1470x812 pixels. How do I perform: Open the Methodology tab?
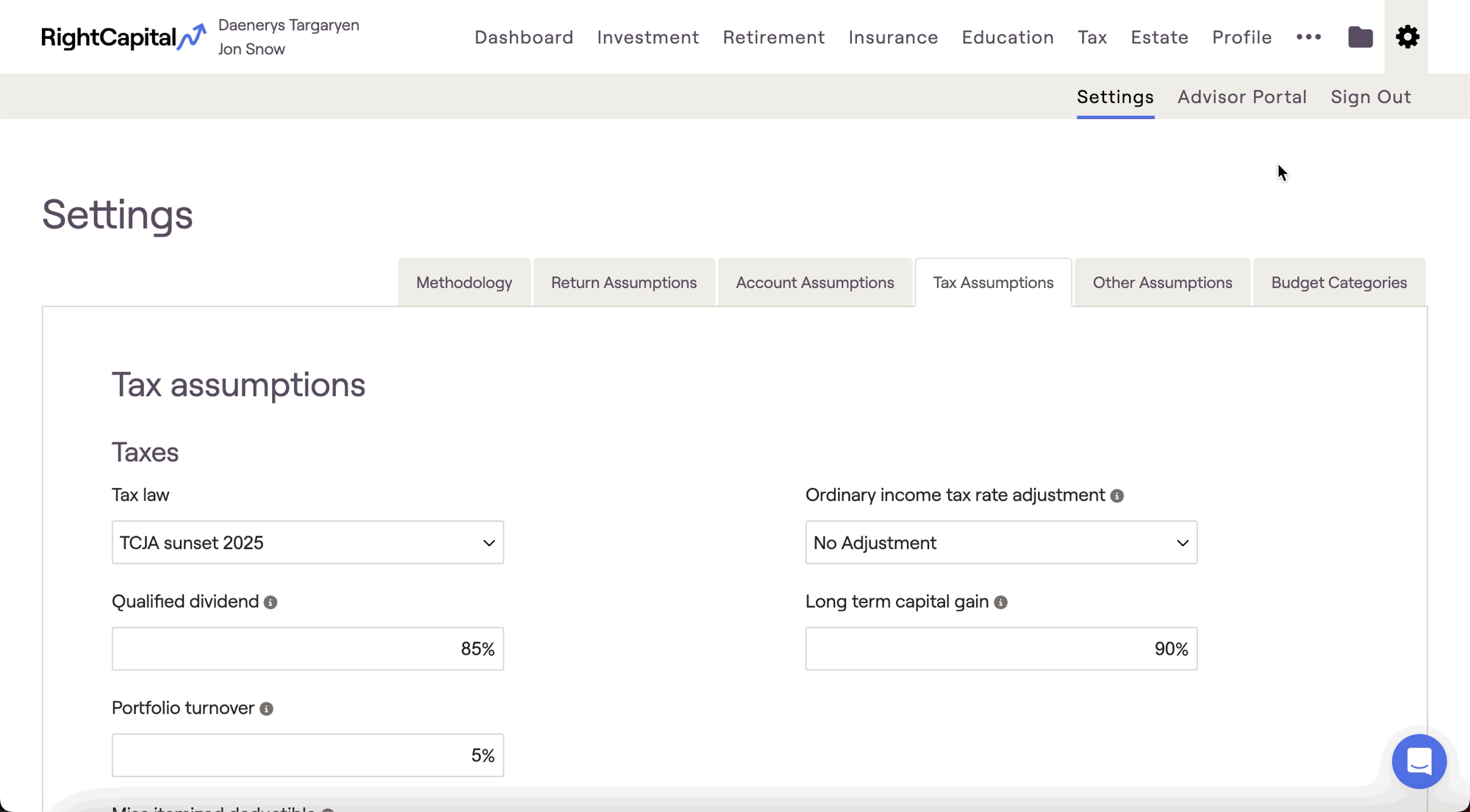(x=464, y=283)
